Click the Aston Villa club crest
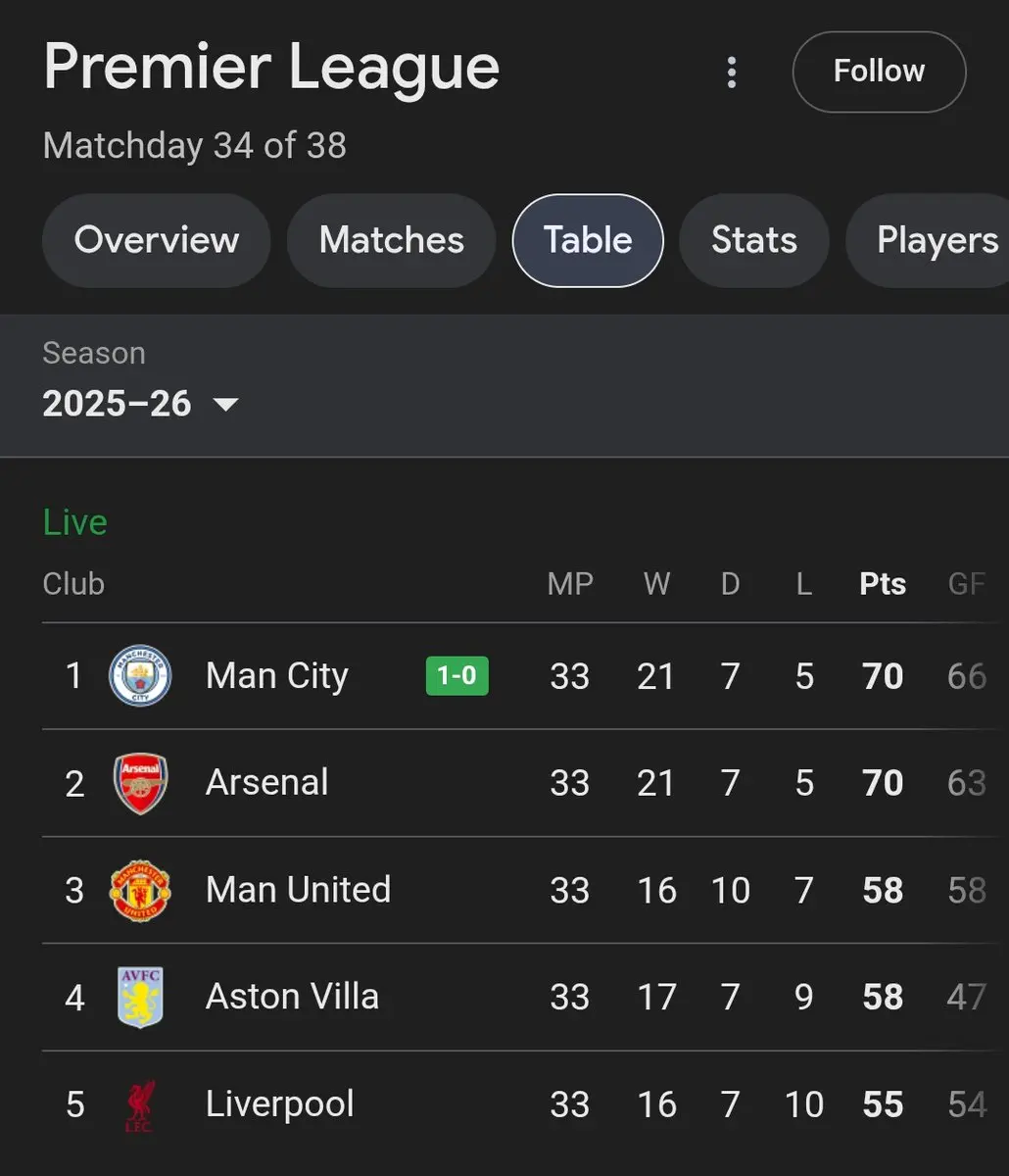The height and width of the screenshot is (1176, 1009). [140, 997]
